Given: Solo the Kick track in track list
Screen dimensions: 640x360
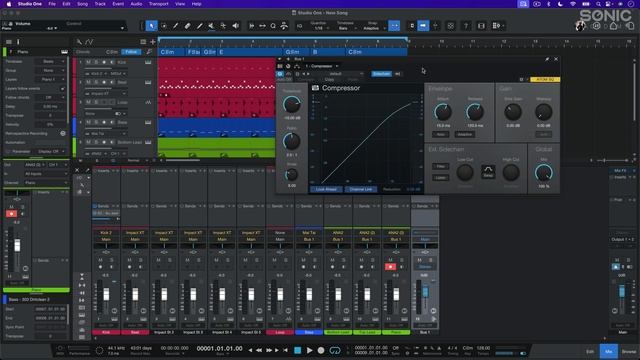Looking at the screenshot, I should 96,62.
